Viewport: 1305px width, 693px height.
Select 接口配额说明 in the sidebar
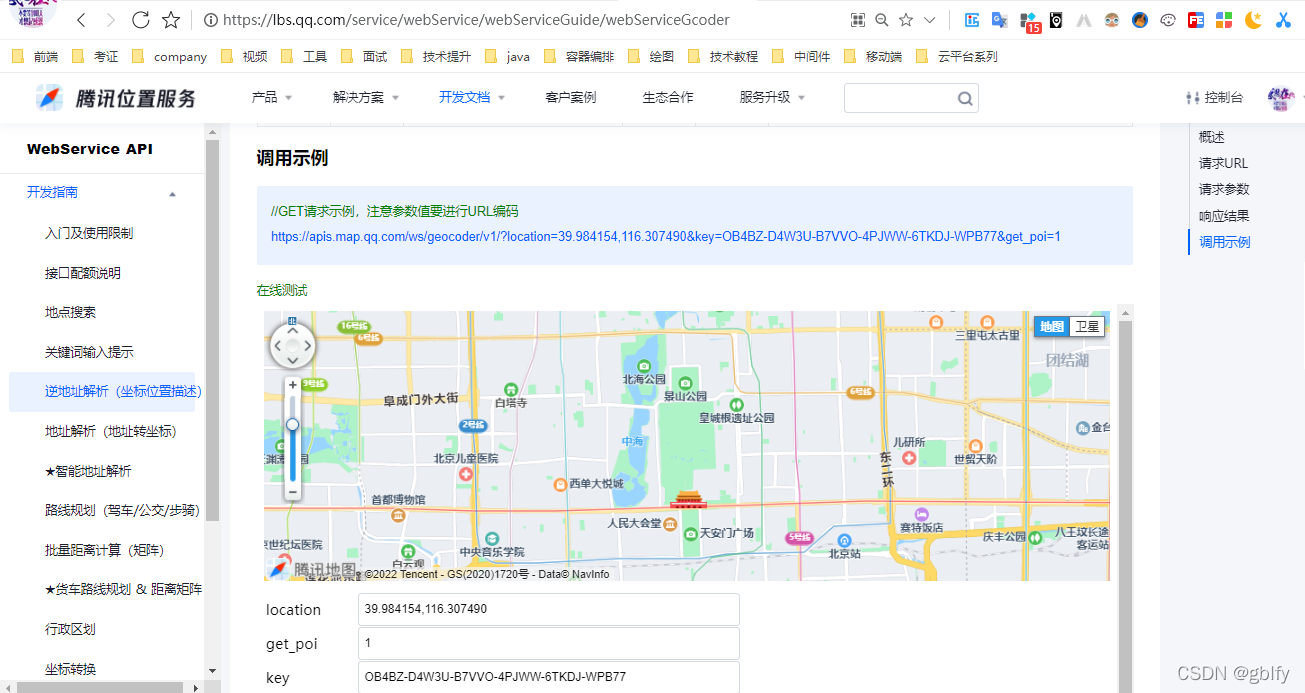pyautogui.click(x=83, y=273)
